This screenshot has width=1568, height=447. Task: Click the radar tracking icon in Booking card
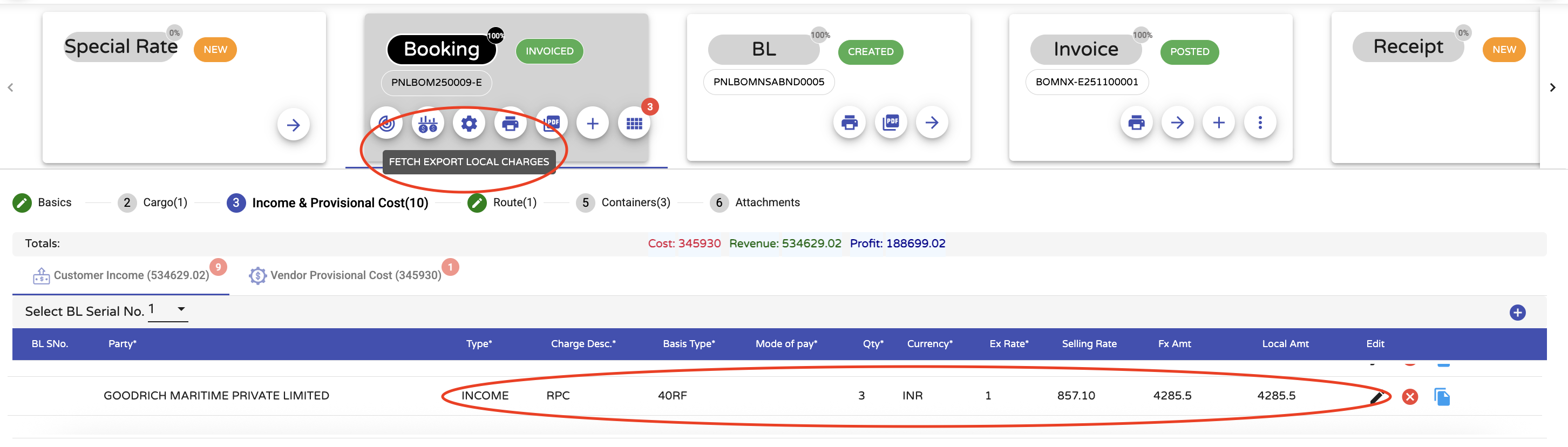386,124
